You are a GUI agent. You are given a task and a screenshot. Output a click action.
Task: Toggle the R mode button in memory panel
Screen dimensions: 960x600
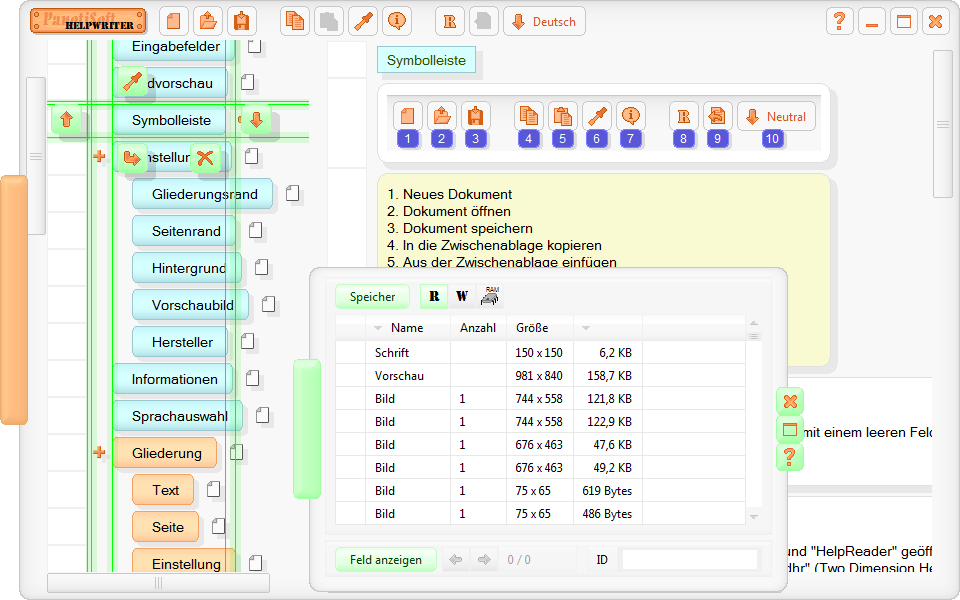point(434,296)
